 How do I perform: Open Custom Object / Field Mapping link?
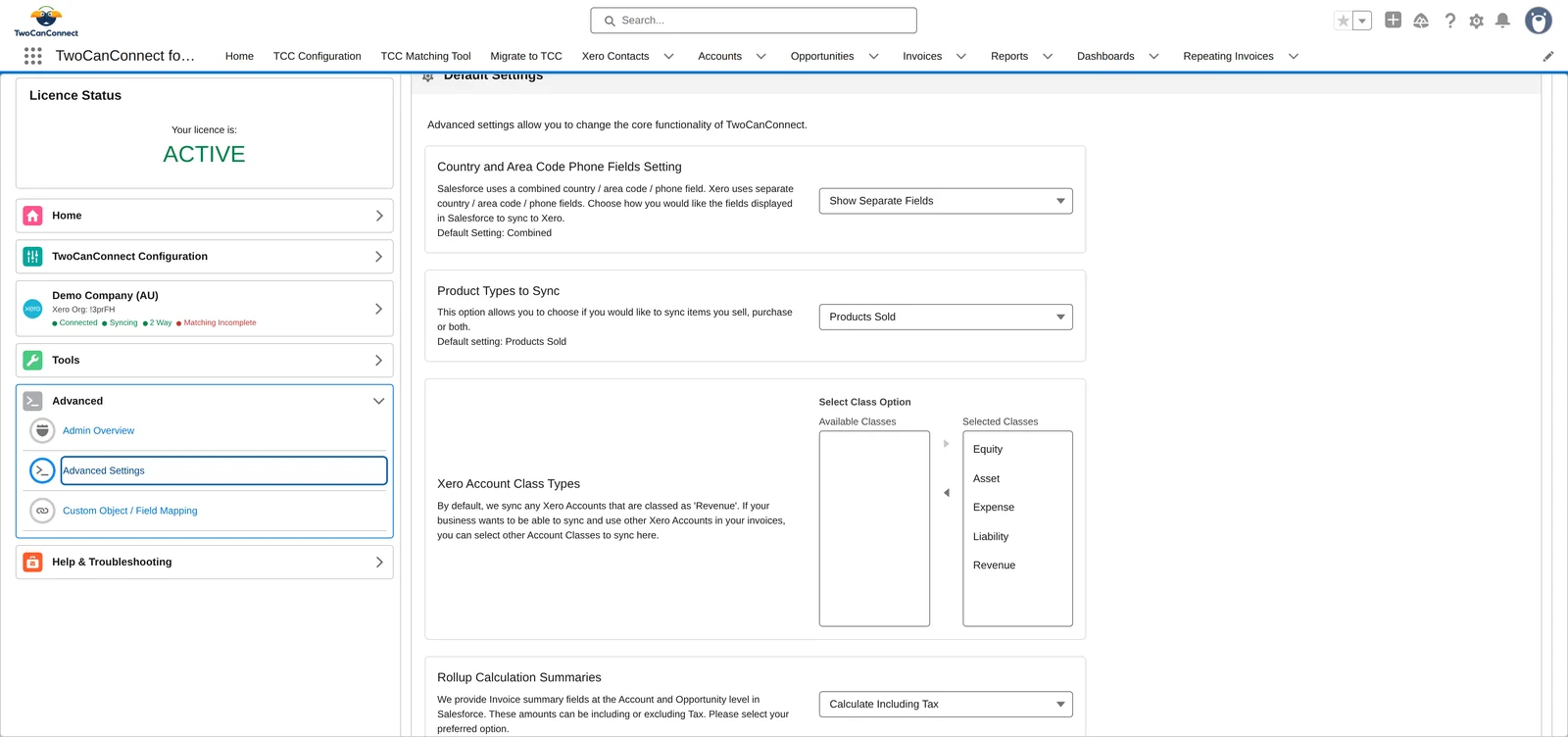point(130,512)
